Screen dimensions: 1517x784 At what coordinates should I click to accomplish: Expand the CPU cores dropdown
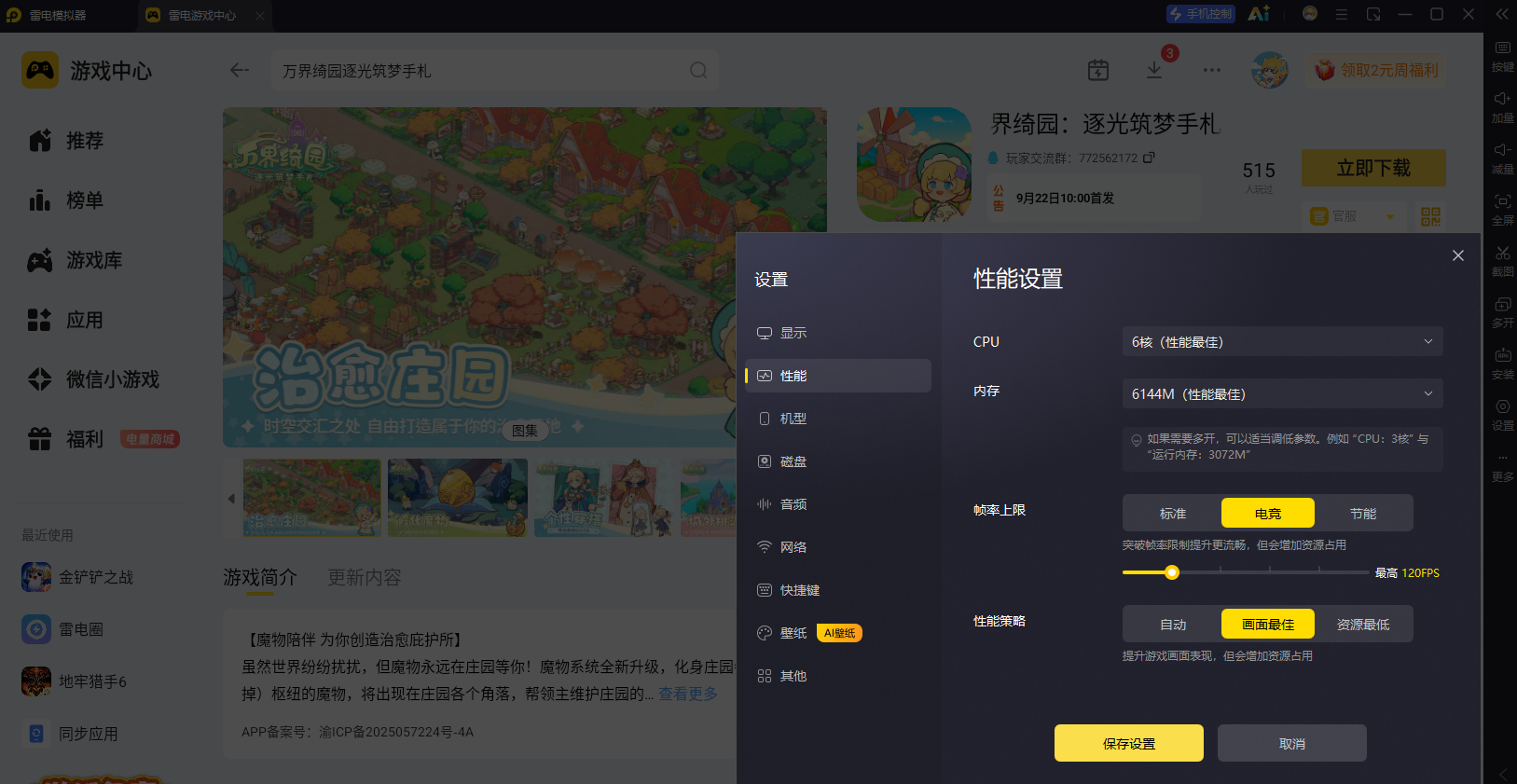click(x=1283, y=341)
